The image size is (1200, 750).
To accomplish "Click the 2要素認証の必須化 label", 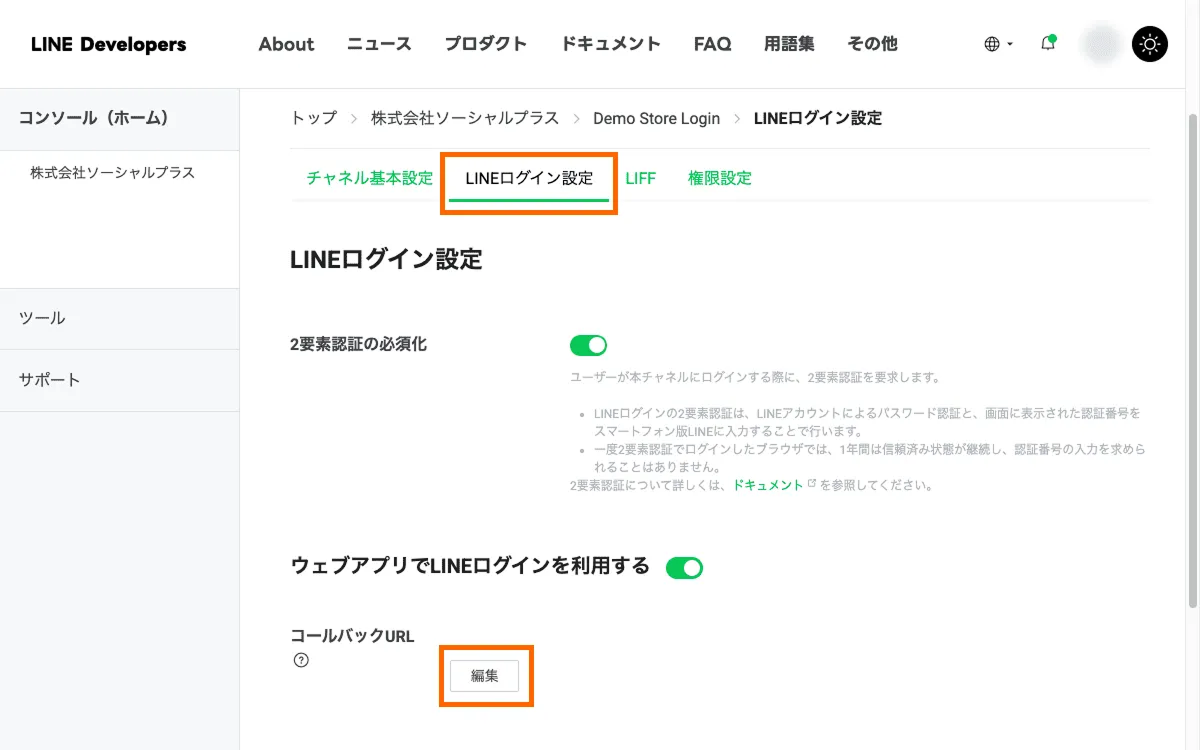I will pos(358,344).
